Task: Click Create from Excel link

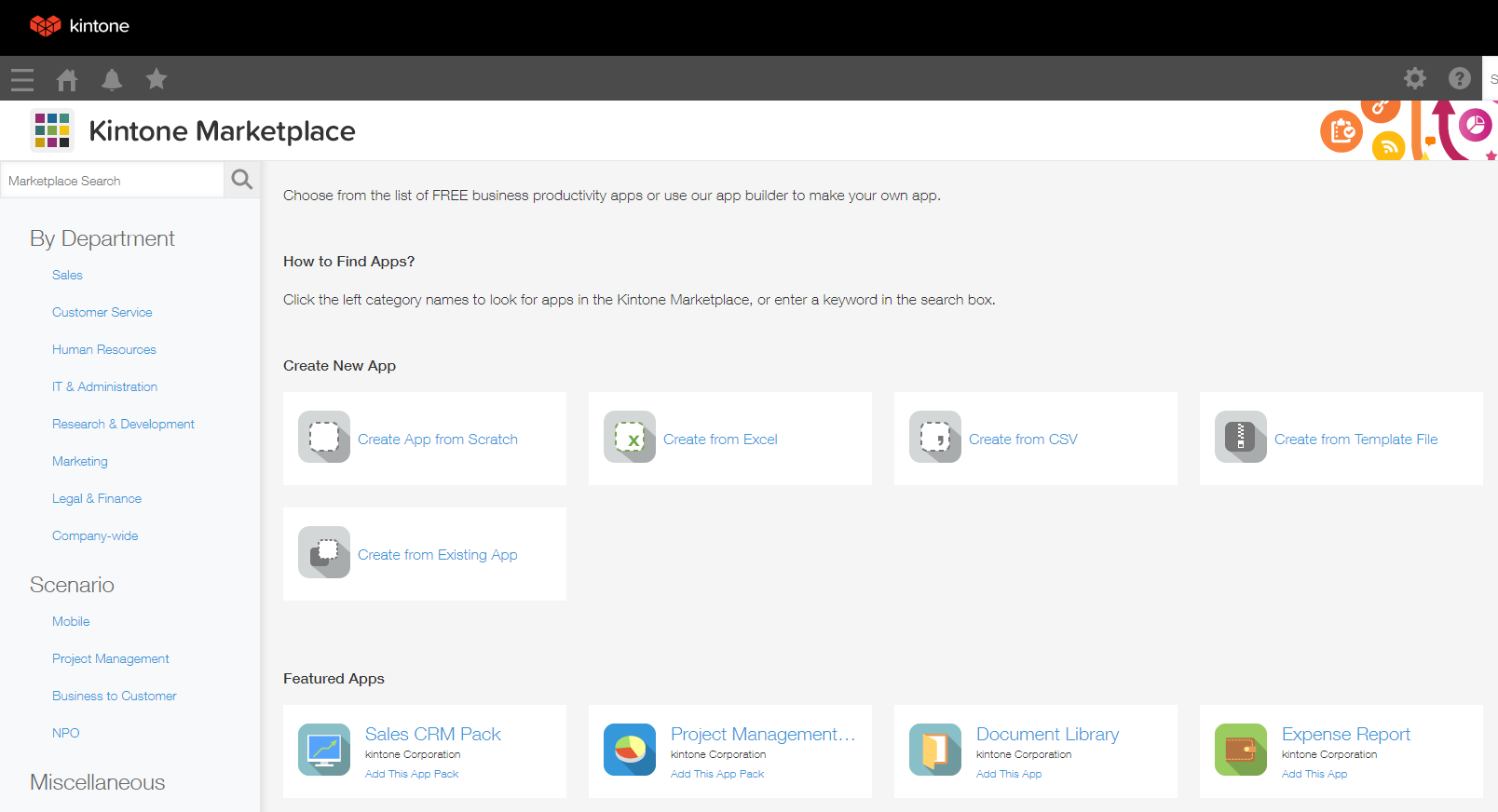Action: [x=720, y=440]
